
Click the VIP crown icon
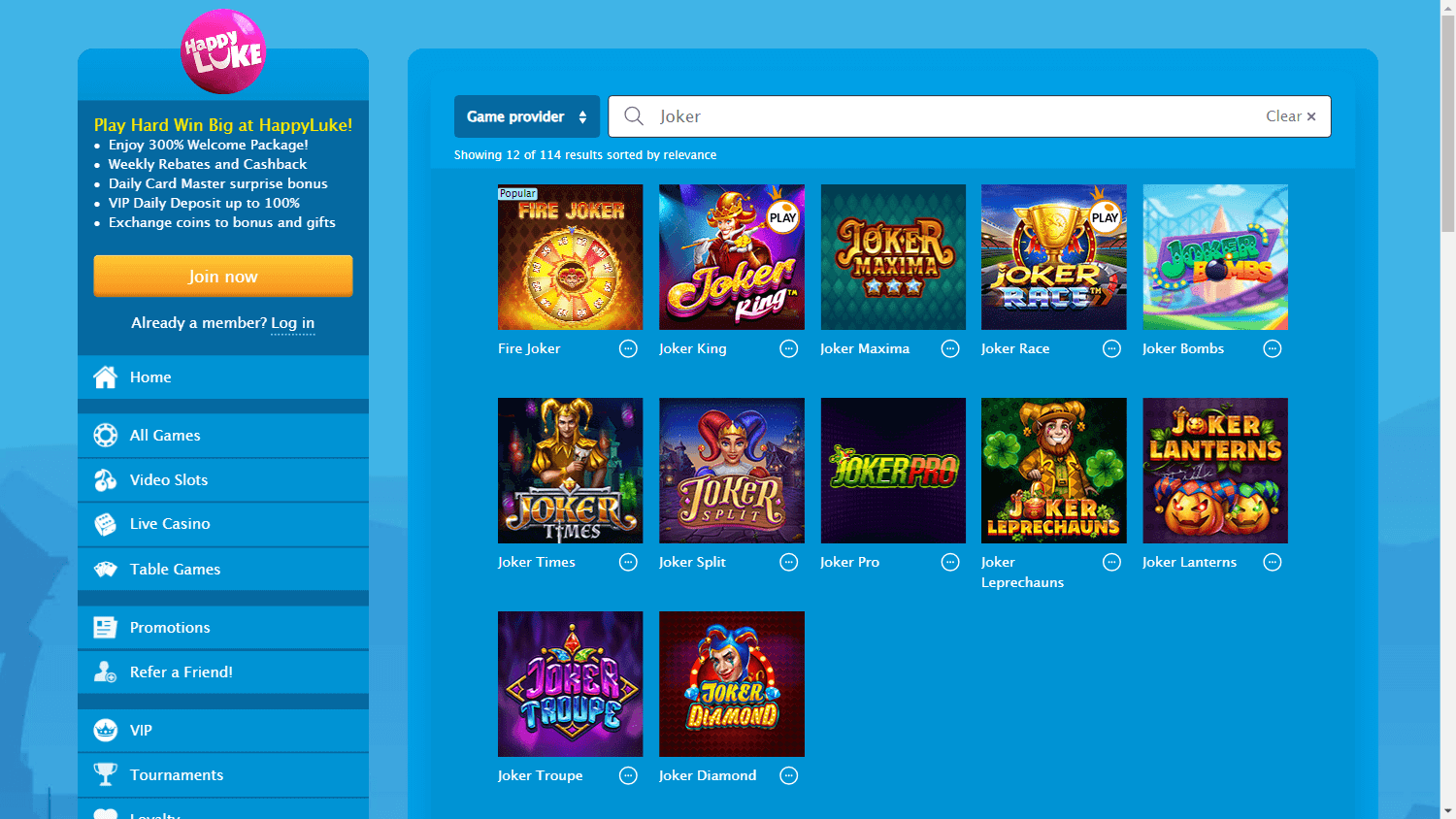click(105, 731)
